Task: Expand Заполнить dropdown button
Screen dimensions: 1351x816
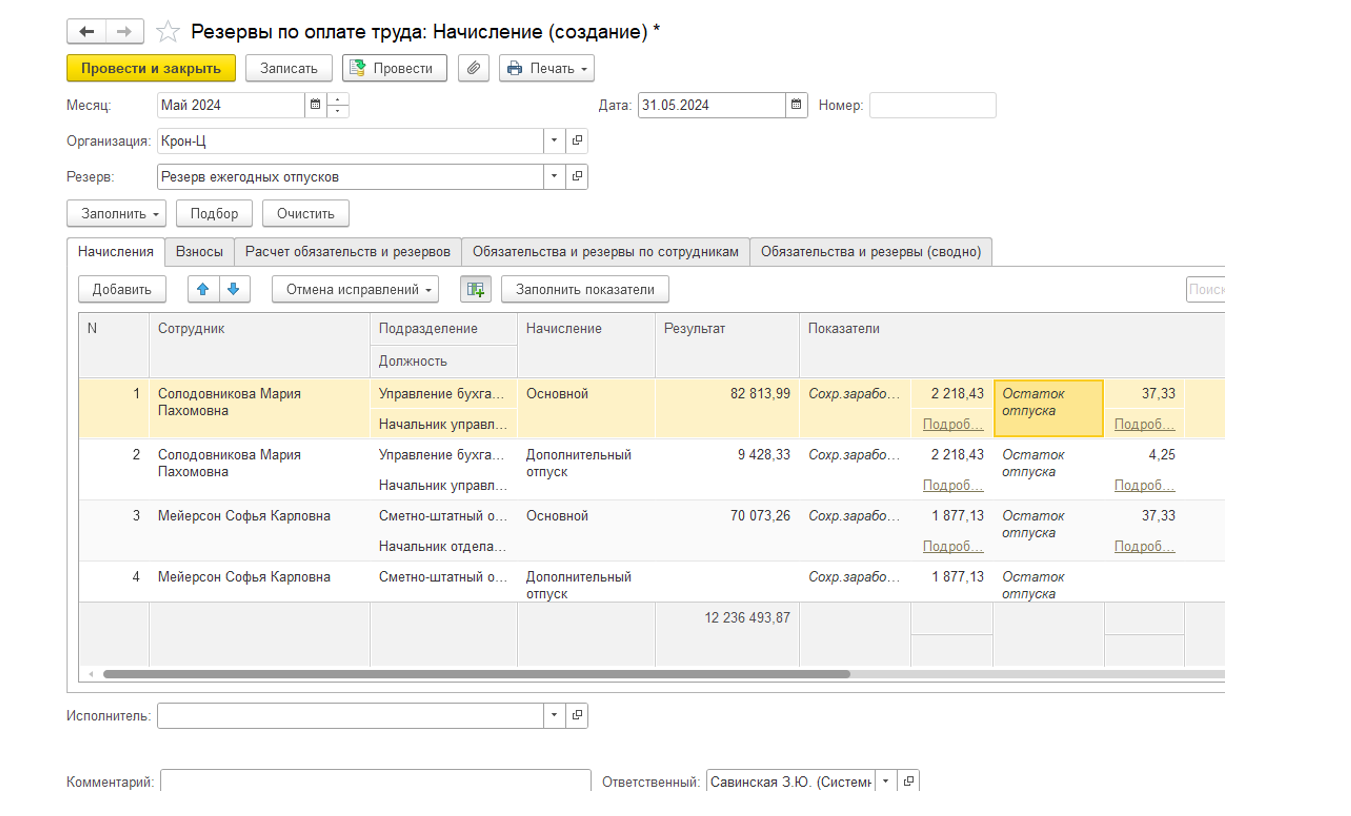Action: [116, 213]
